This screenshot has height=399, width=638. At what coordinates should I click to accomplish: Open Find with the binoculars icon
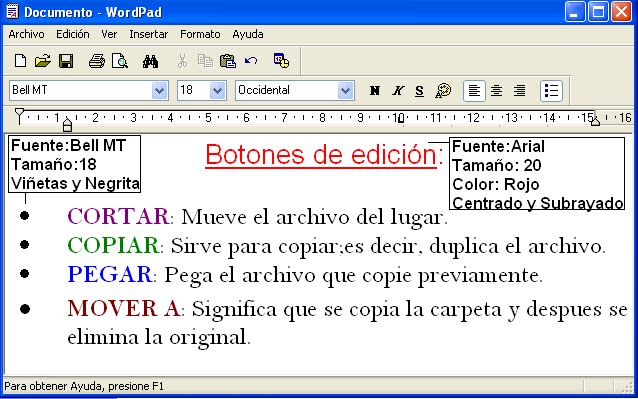150,61
